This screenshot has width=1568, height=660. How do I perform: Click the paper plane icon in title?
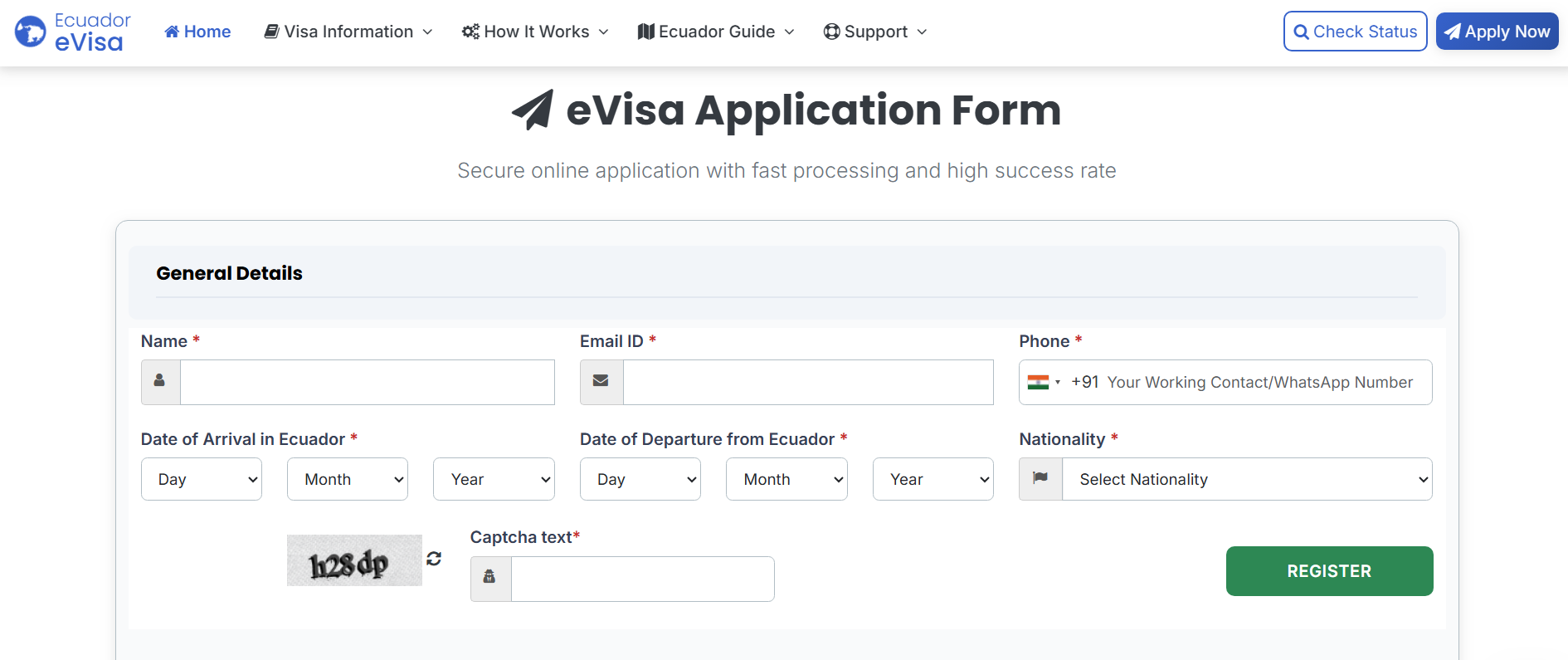coord(533,110)
